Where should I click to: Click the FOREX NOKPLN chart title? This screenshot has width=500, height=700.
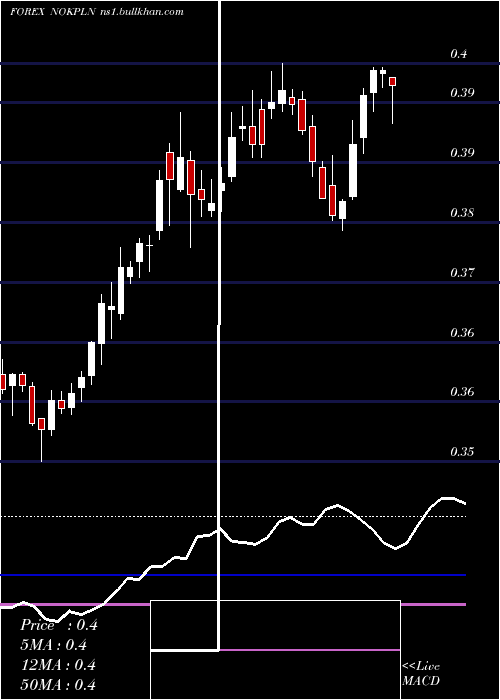(x=97, y=12)
